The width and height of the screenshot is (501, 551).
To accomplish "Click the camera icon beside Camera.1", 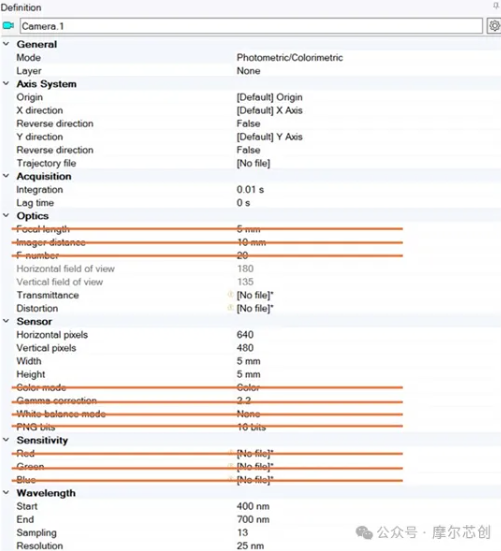I will (8, 26).
